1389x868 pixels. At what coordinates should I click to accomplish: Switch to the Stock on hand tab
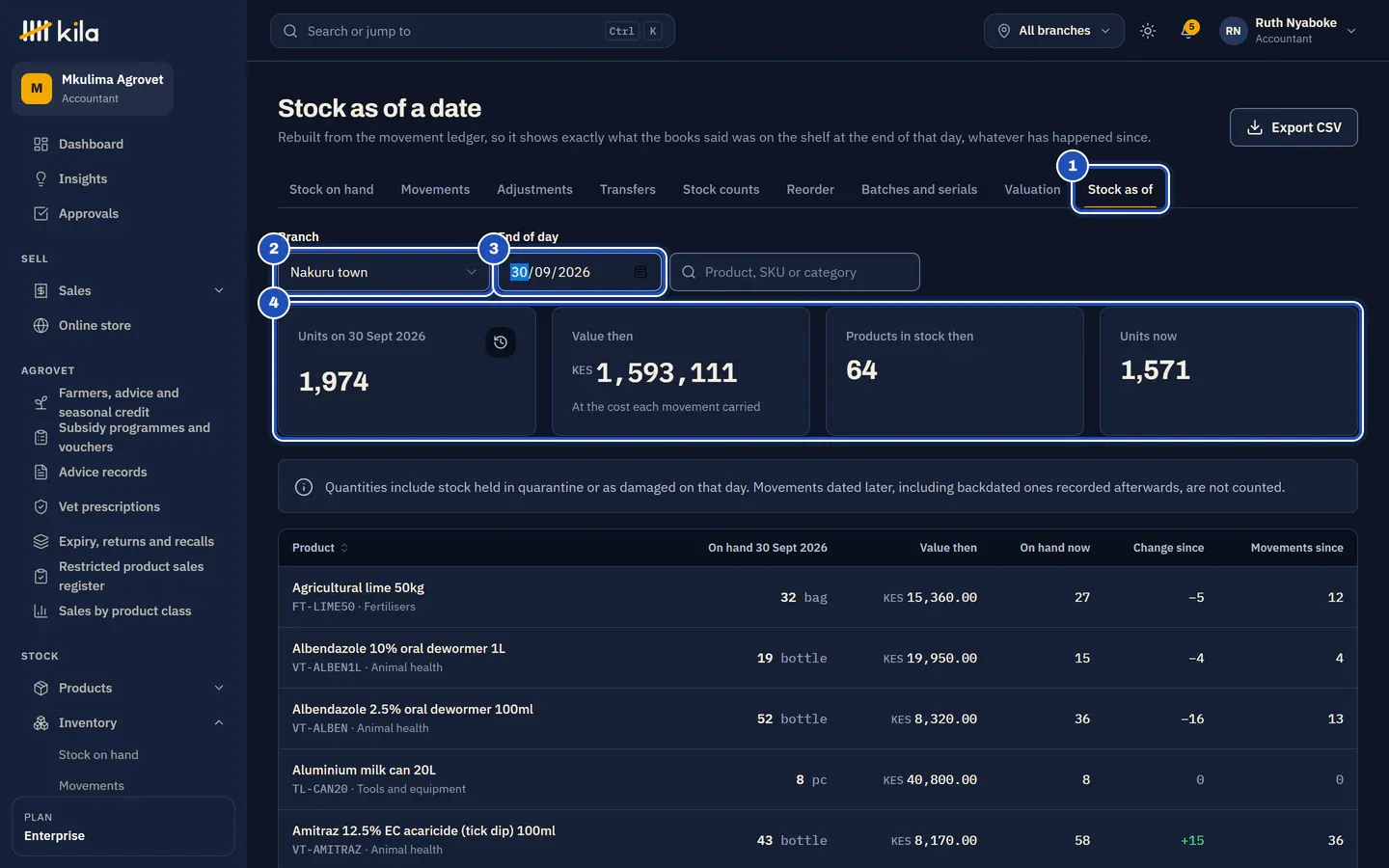click(x=332, y=189)
